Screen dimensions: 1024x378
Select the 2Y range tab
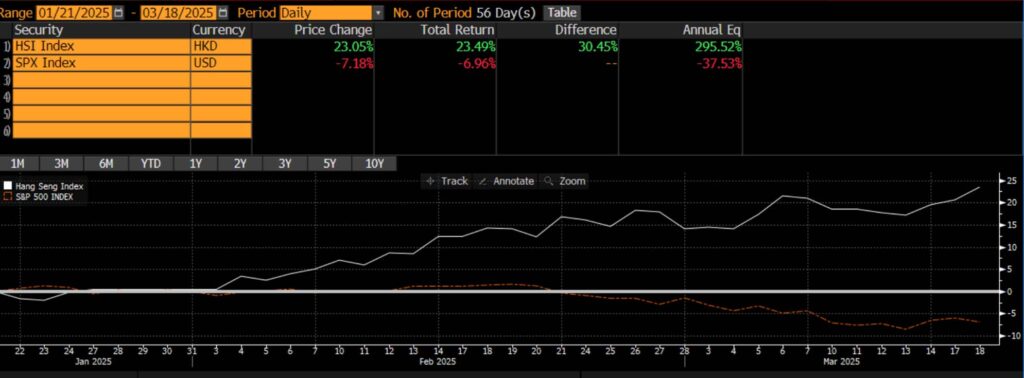240,164
